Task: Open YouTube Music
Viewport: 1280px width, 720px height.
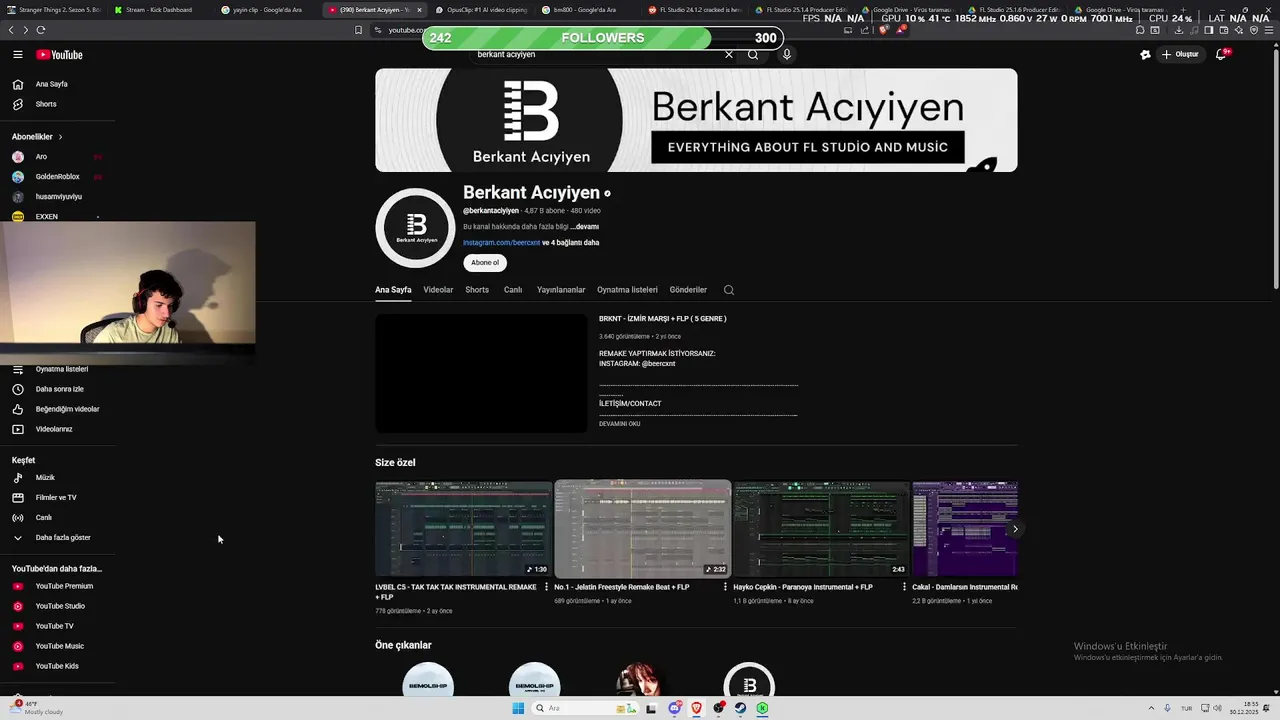Action: click(x=60, y=646)
